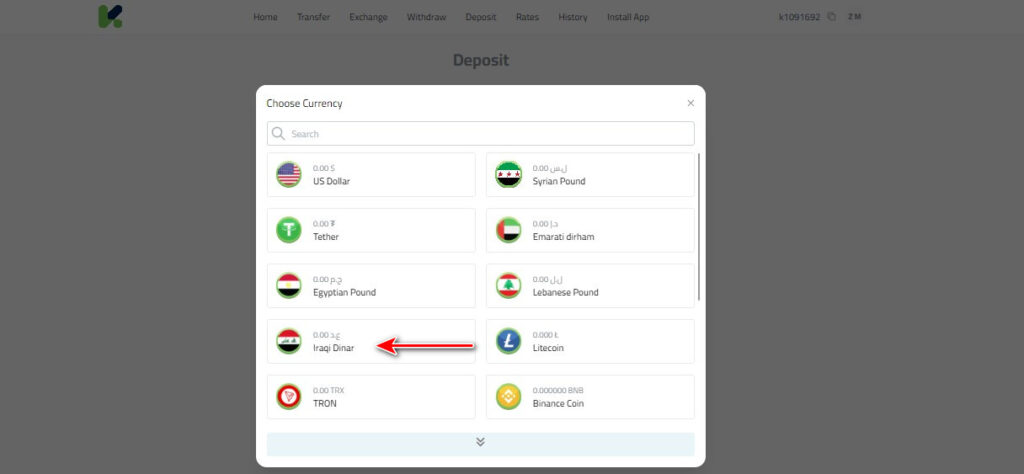Click the search magnifier icon

point(278,133)
